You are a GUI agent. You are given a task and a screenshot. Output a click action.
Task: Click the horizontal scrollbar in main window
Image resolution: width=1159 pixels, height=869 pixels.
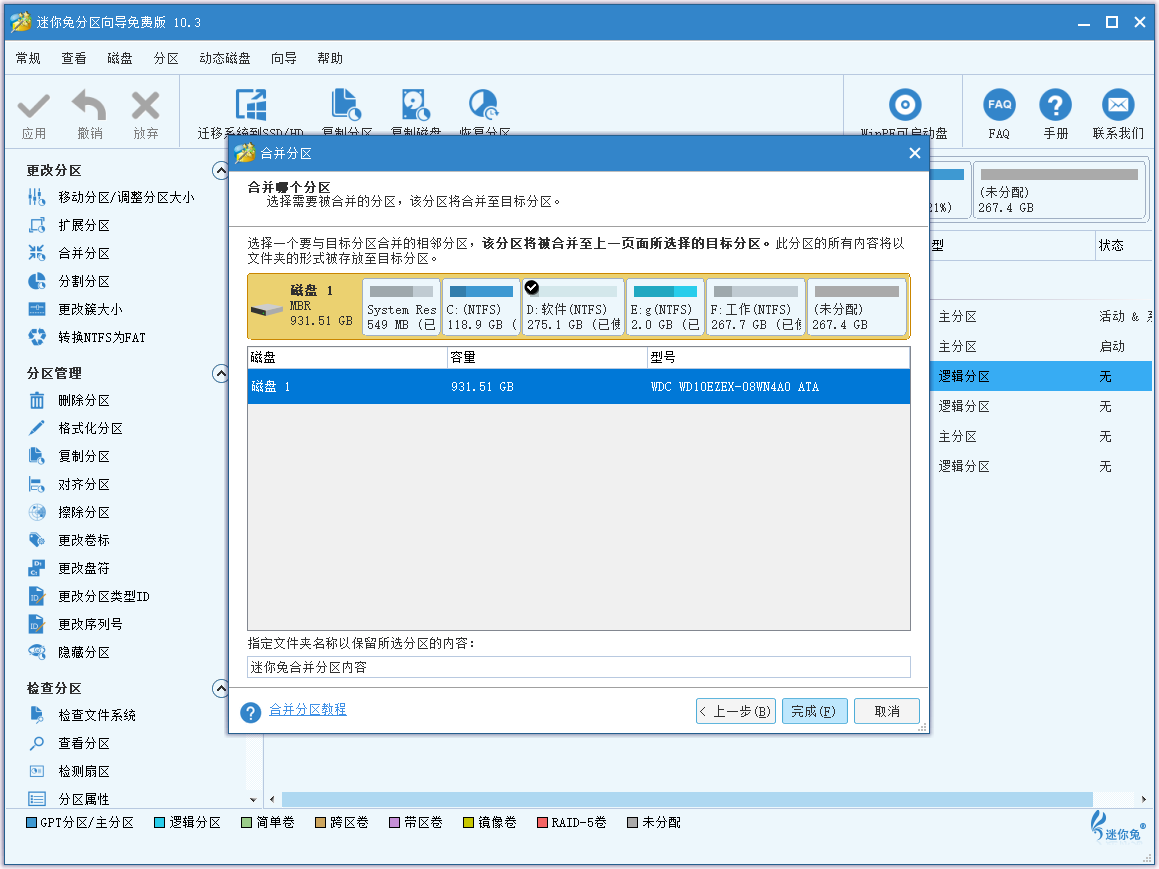click(x=687, y=800)
